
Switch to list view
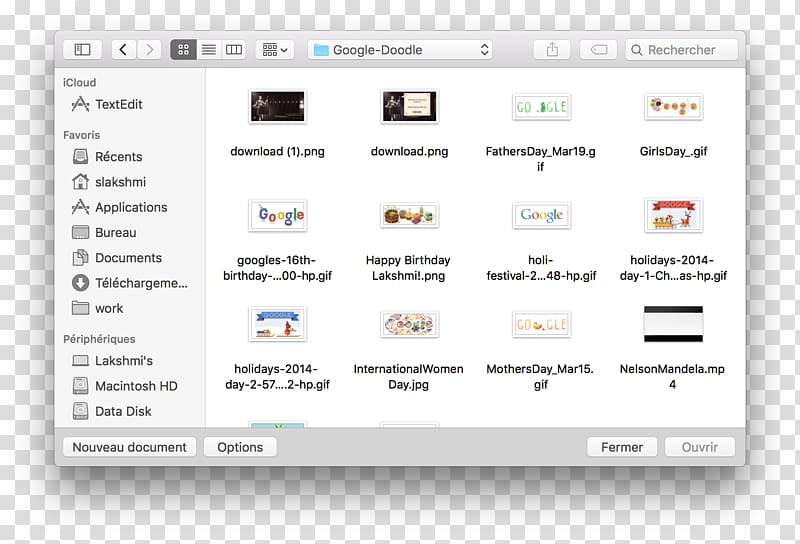click(x=208, y=49)
